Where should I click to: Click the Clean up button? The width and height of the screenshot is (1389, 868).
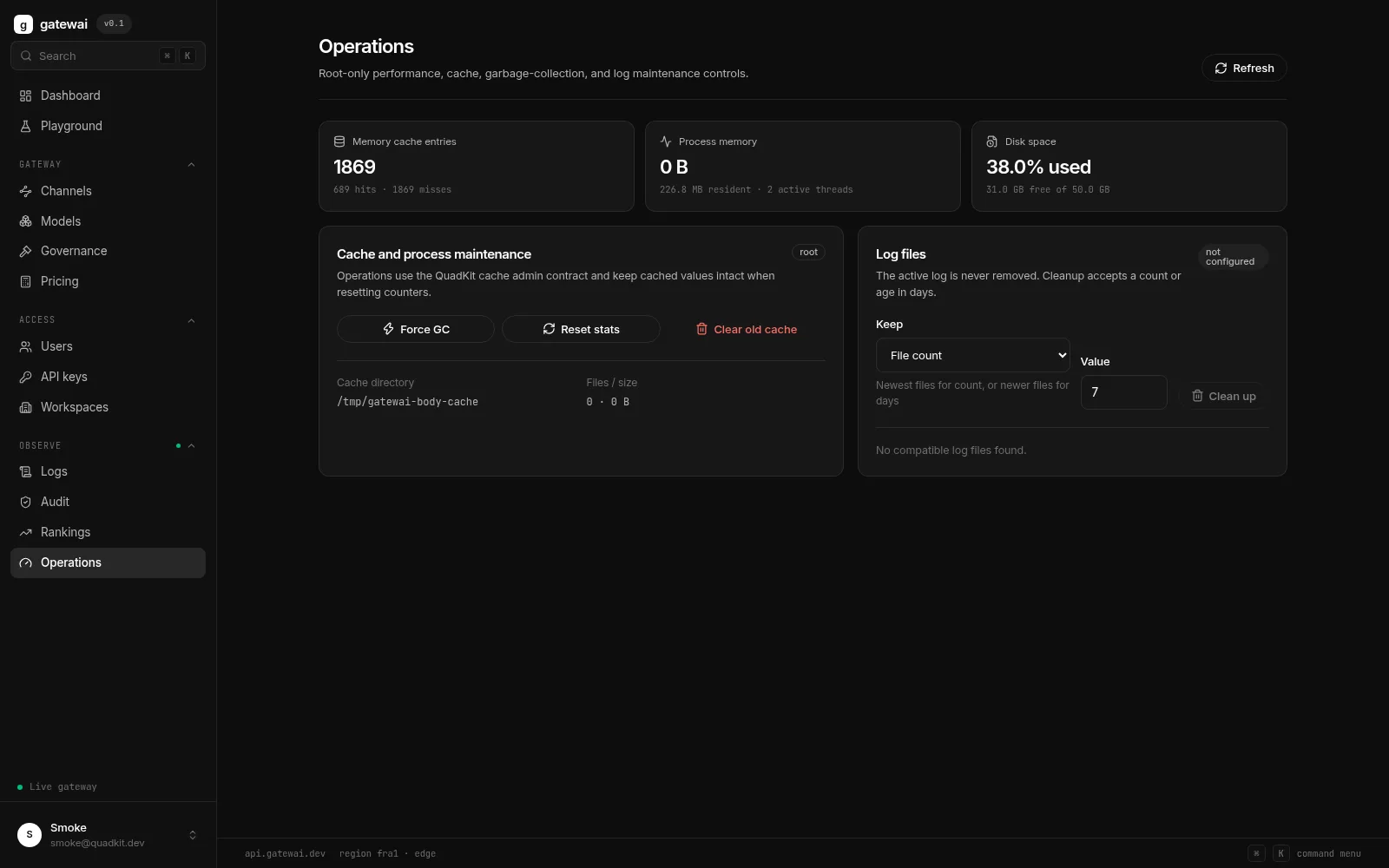[x=1223, y=396]
